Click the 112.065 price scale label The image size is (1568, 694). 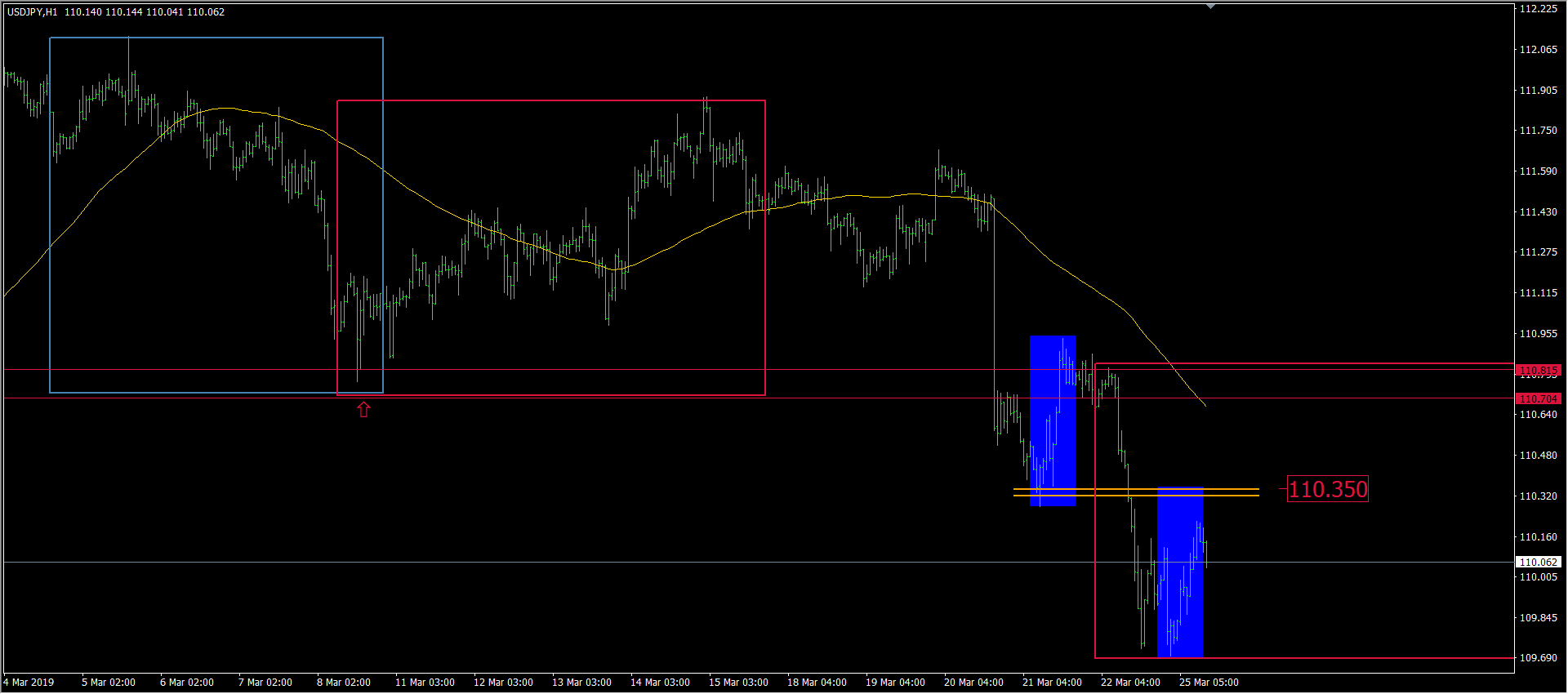point(1538,50)
